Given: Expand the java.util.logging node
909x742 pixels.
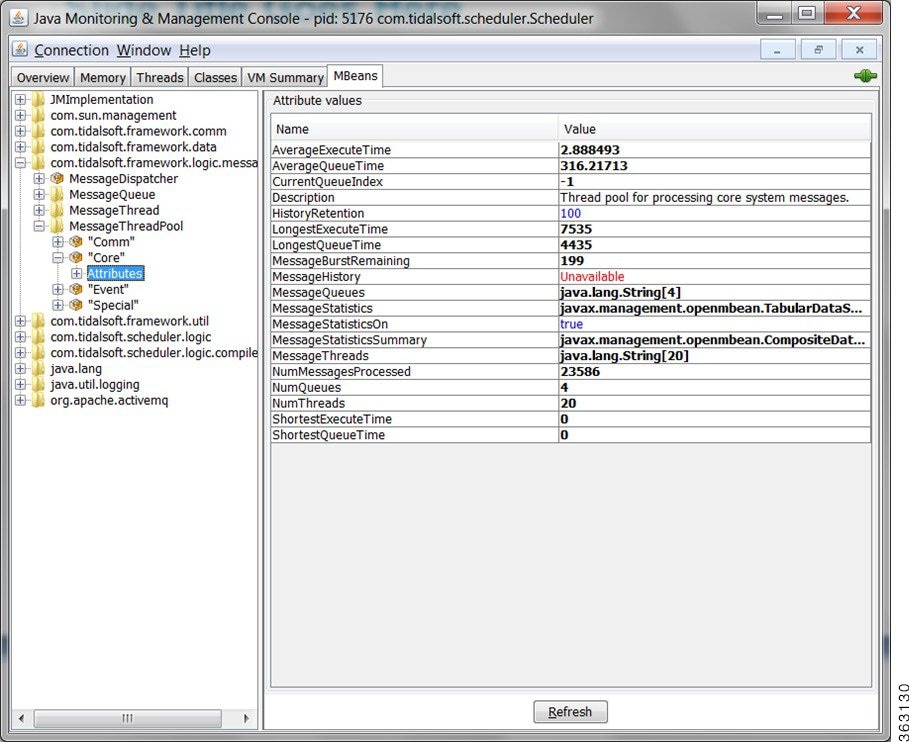Looking at the screenshot, I should click(x=20, y=385).
